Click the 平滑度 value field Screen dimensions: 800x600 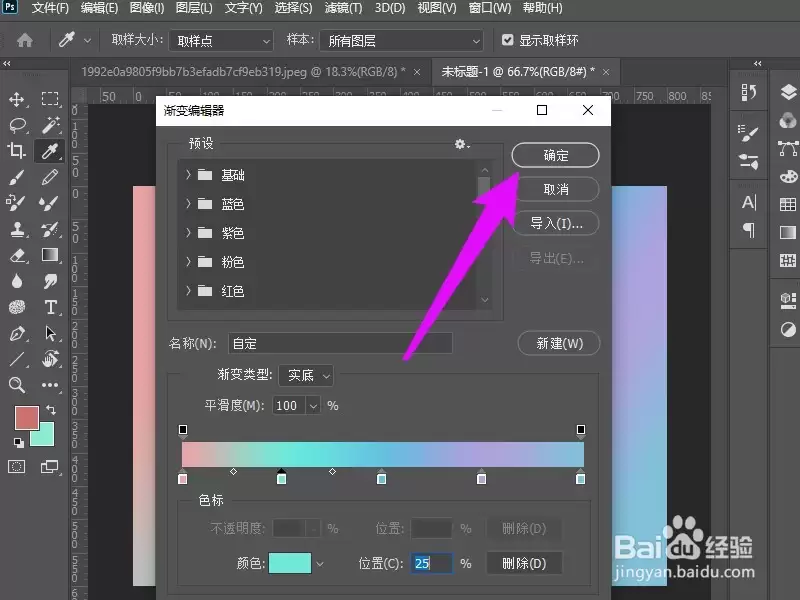pyautogui.click(x=289, y=406)
